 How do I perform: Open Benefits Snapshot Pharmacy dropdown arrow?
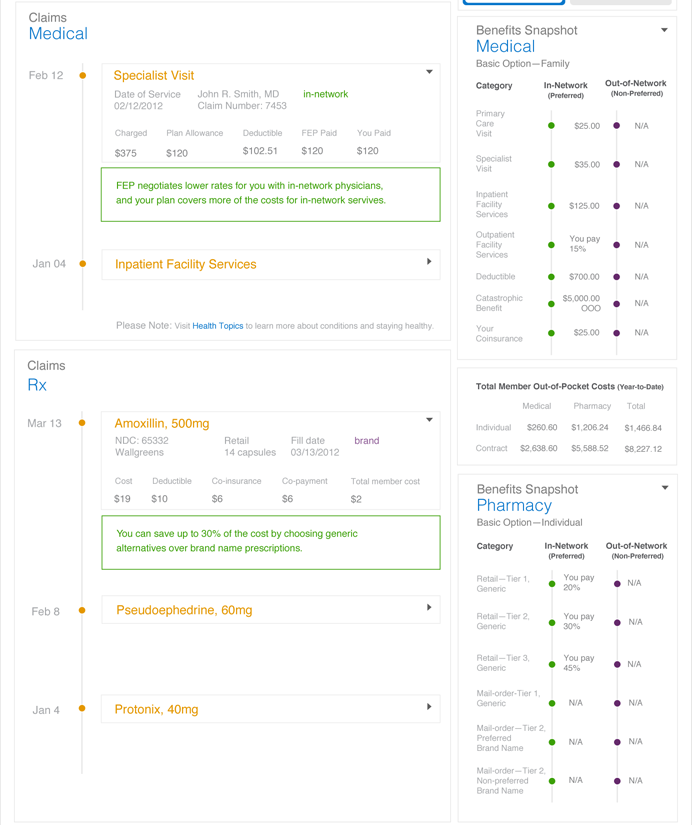[x=665, y=488]
